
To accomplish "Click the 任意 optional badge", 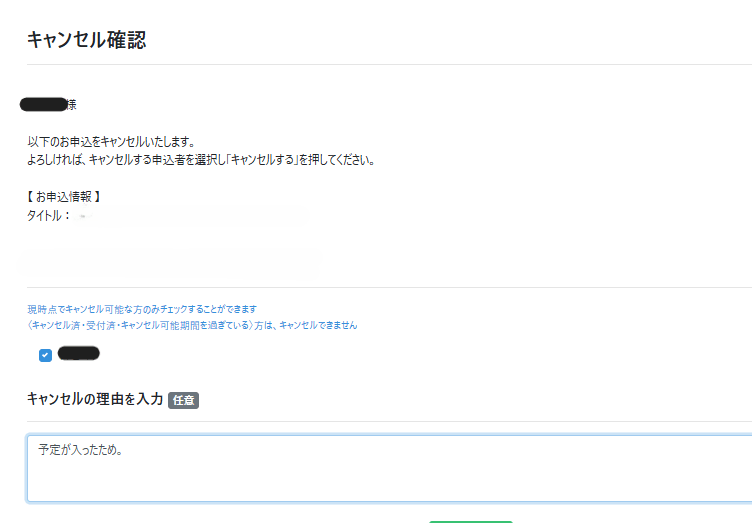I will pos(184,400).
